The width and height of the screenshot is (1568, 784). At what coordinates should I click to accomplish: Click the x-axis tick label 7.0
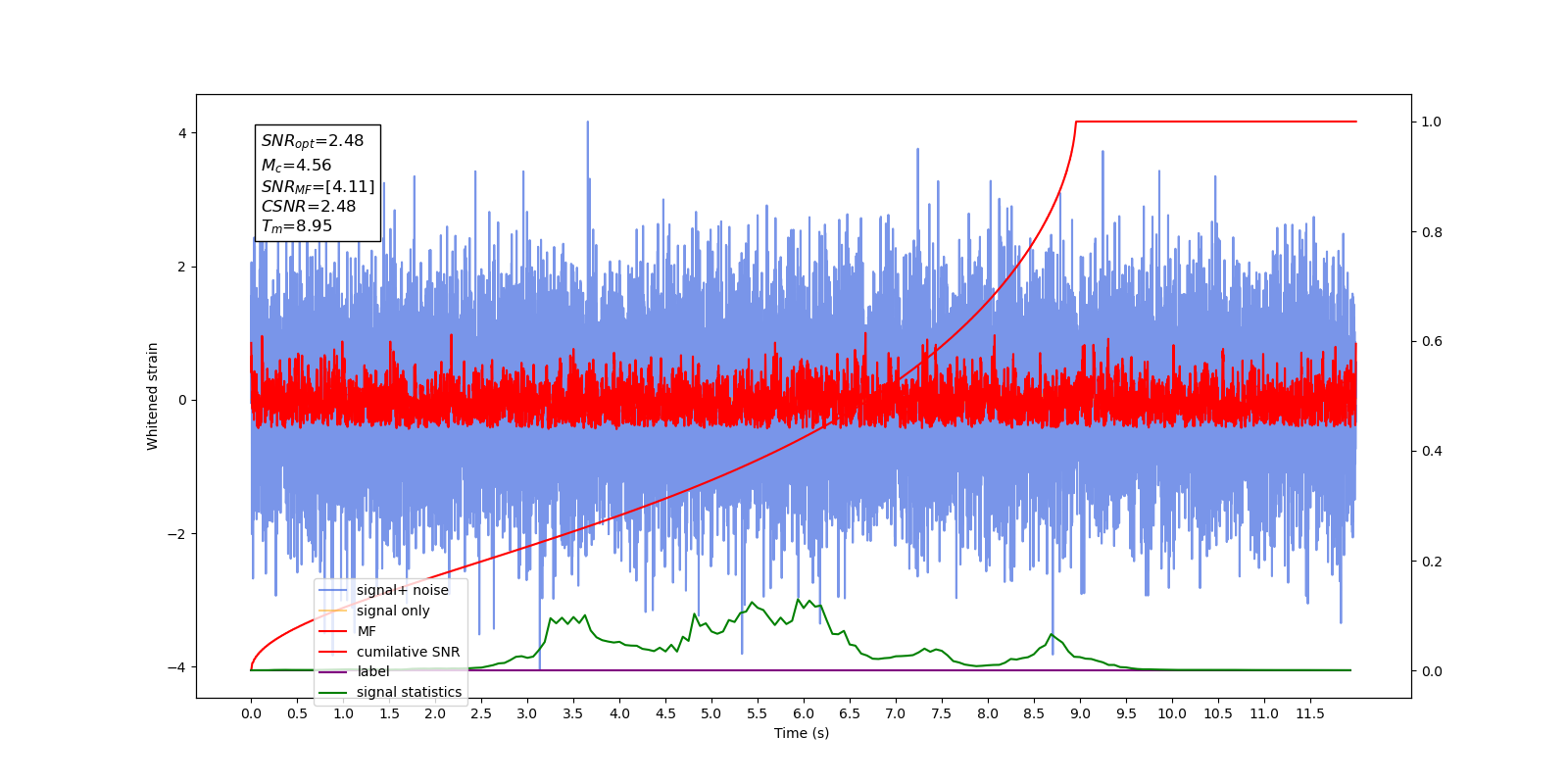pos(896,713)
